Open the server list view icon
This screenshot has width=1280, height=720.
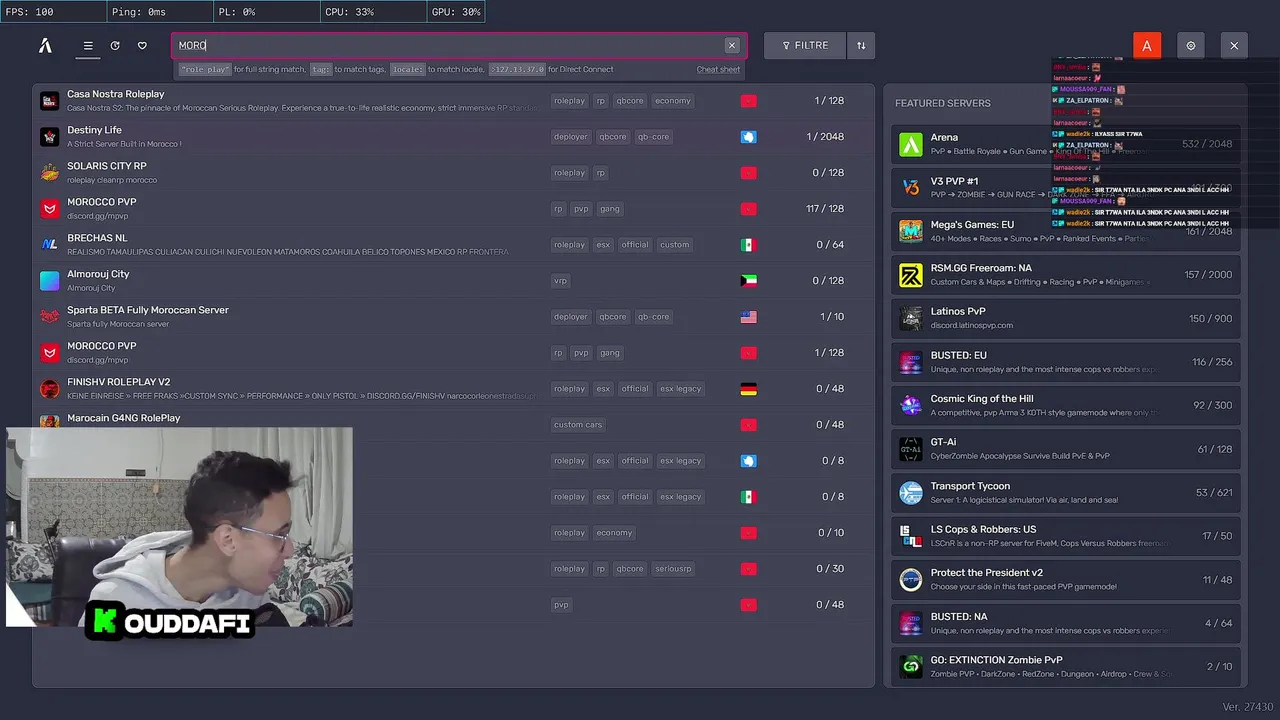click(88, 46)
